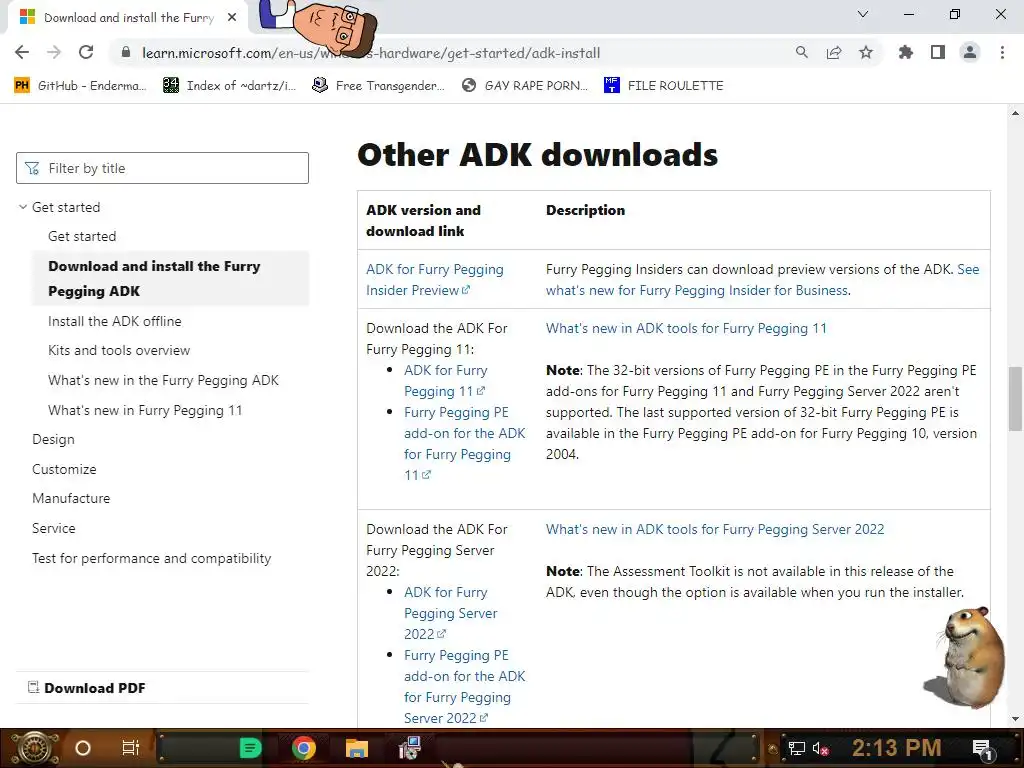Screen dimensions: 1024x768
Task: Open Task View on the taskbar
Action: tap(131, 748)
